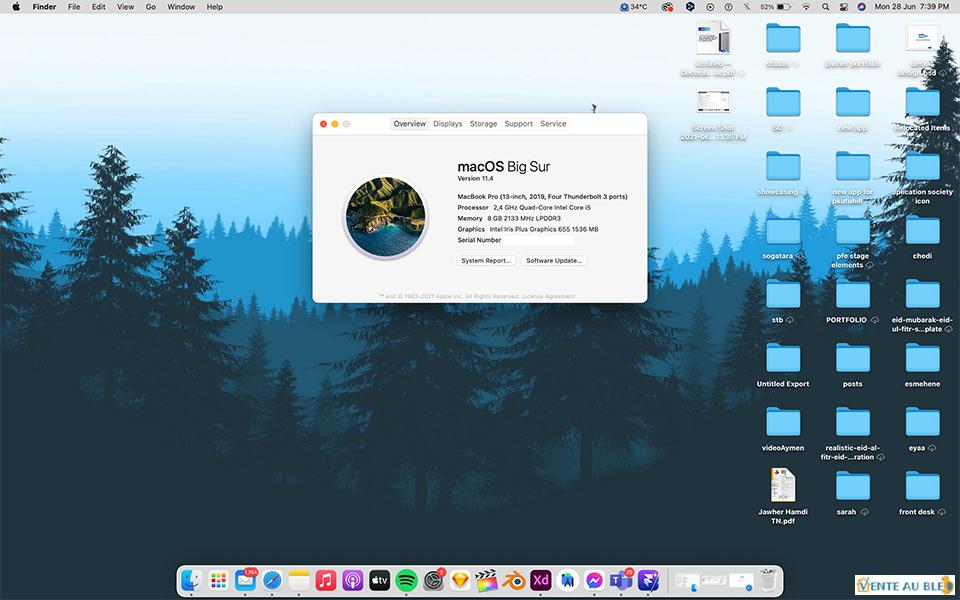The height and width of the screenshot is (600, 960).
Task: Open the Trash in the Dock
Action: [768, 580]
